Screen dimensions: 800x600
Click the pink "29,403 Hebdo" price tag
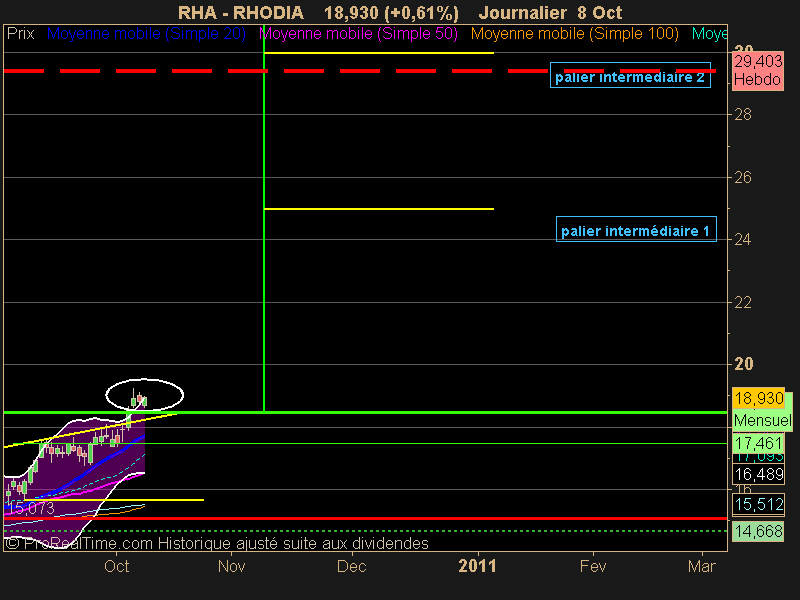(x=758, y=71)
